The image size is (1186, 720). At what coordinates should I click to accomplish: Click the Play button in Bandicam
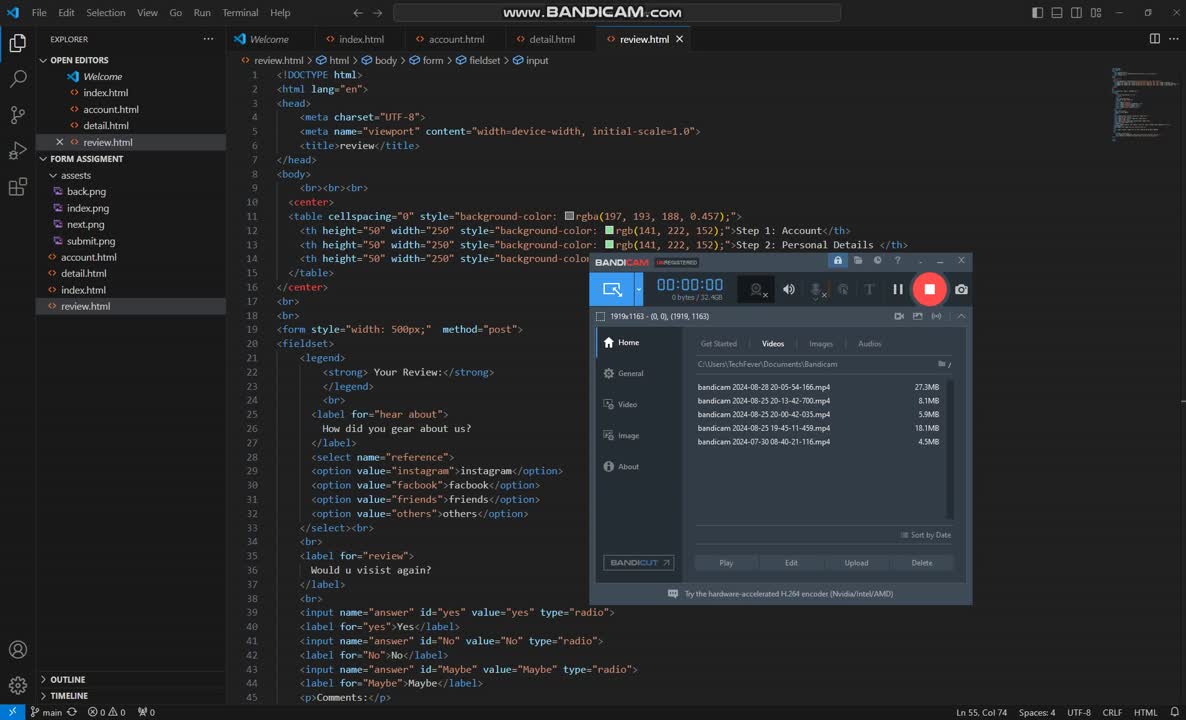726,563
